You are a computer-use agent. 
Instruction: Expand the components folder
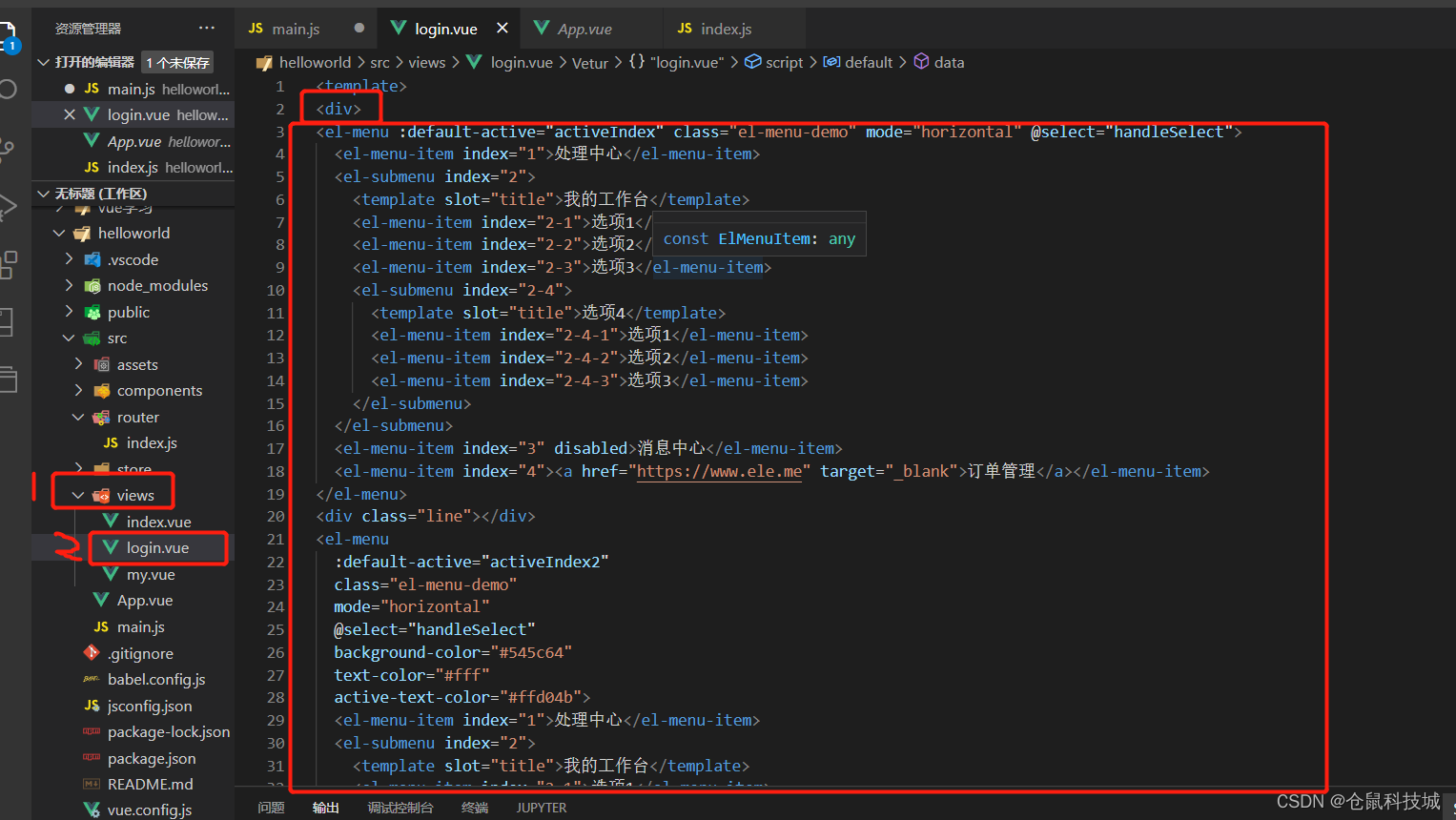tap(78, 390)
